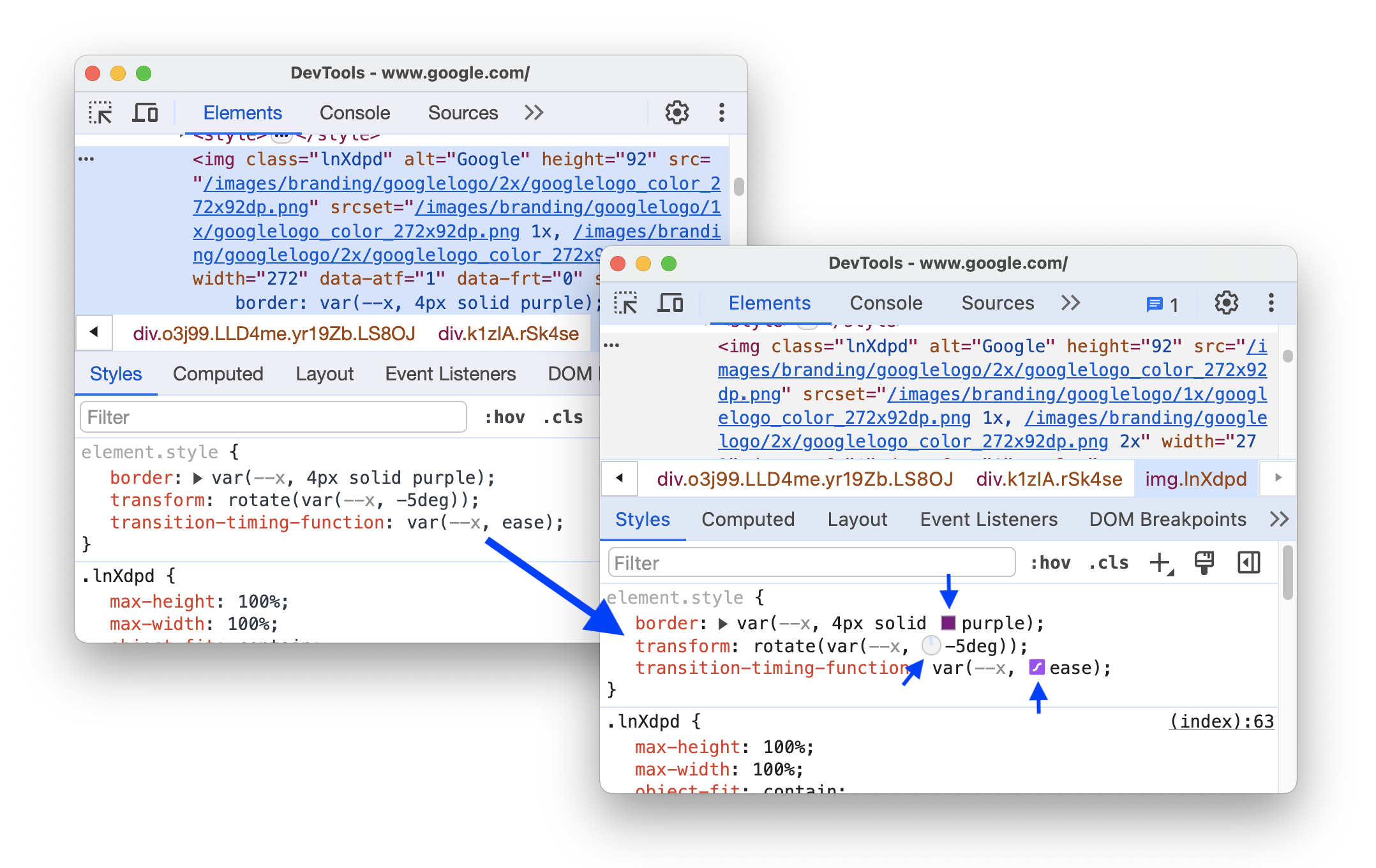The height and width of the screenshot is (868, 1376).
Task: Toggle the purple color swatch visibility
Action: (945, 621)
